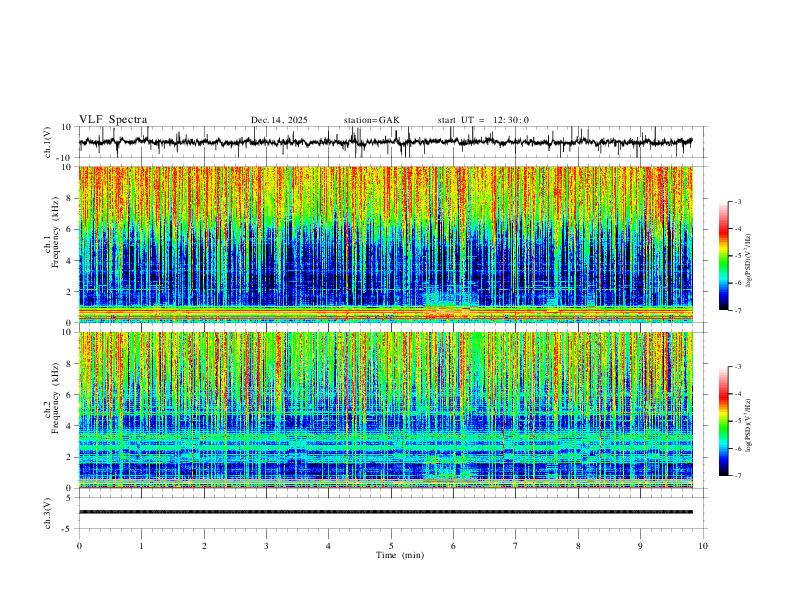
Task: Click the time axis tick label '3'
Action: tap(266, 546)
